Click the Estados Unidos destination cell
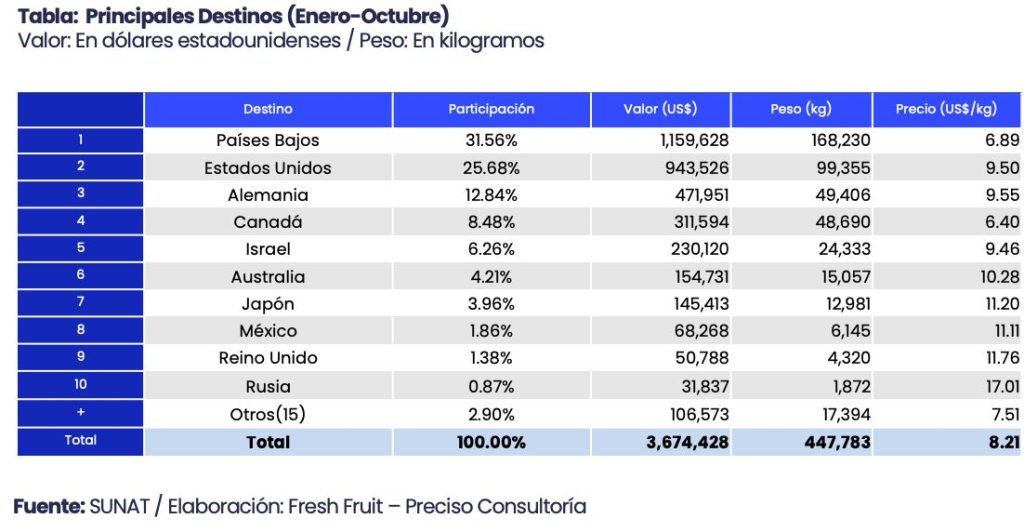The height and width of the screenshot is (532, 1024). 268,168
